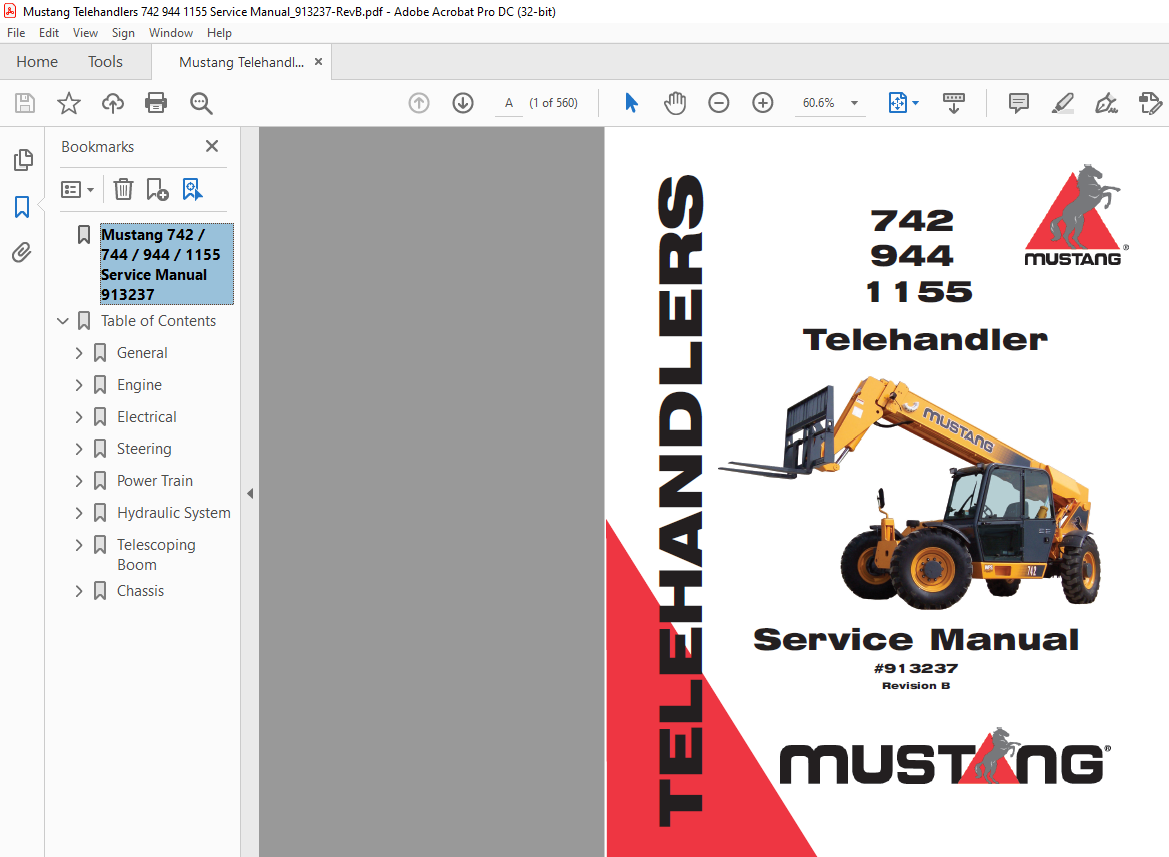The height and width of the screenshot is (857, 1169).
Task: Open the View menu
Action: (x=85, y=33)
